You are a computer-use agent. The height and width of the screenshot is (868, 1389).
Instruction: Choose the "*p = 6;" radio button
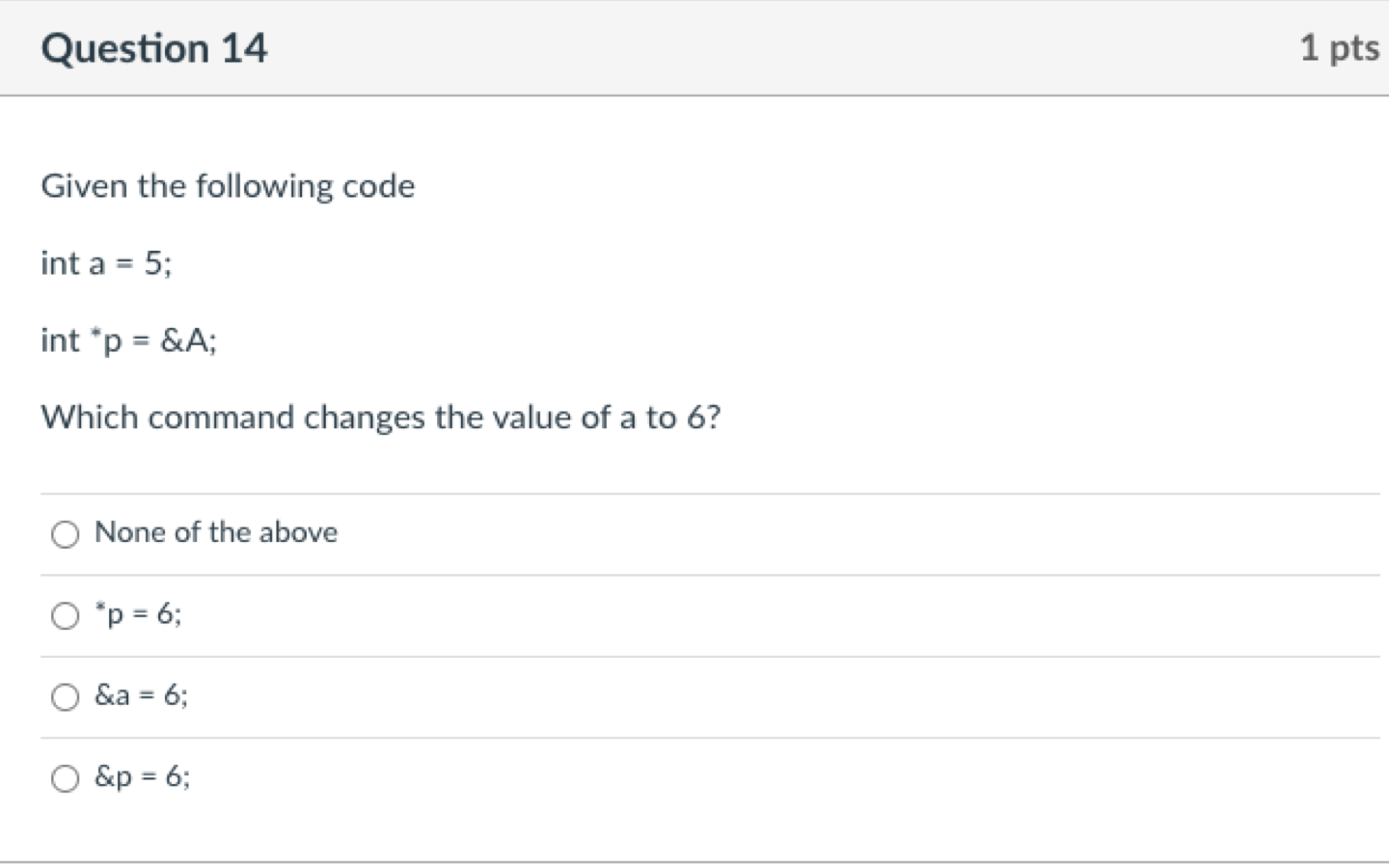click(x=65, y=616)
